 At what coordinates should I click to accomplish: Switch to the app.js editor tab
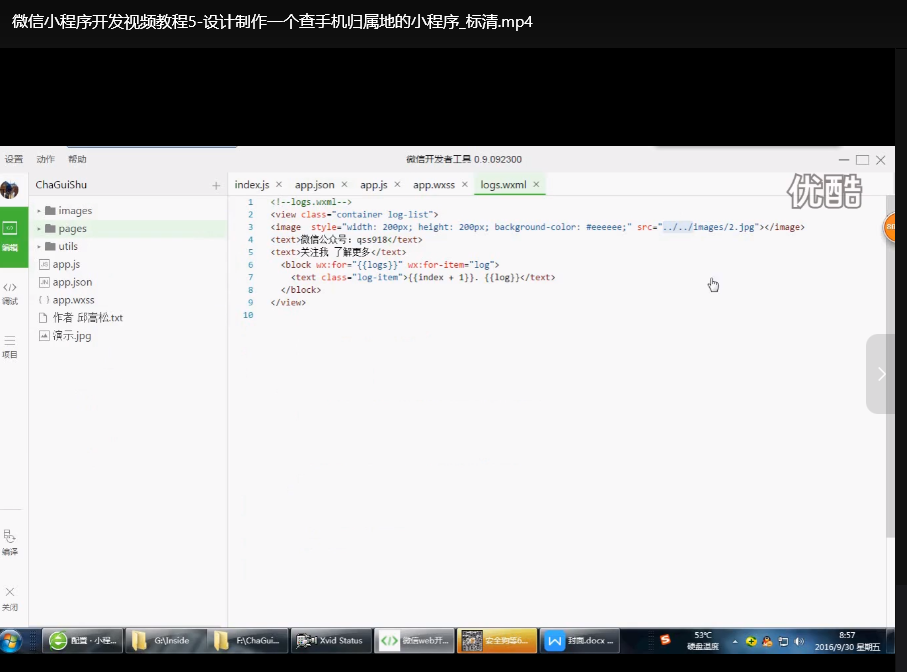[374, 184]
